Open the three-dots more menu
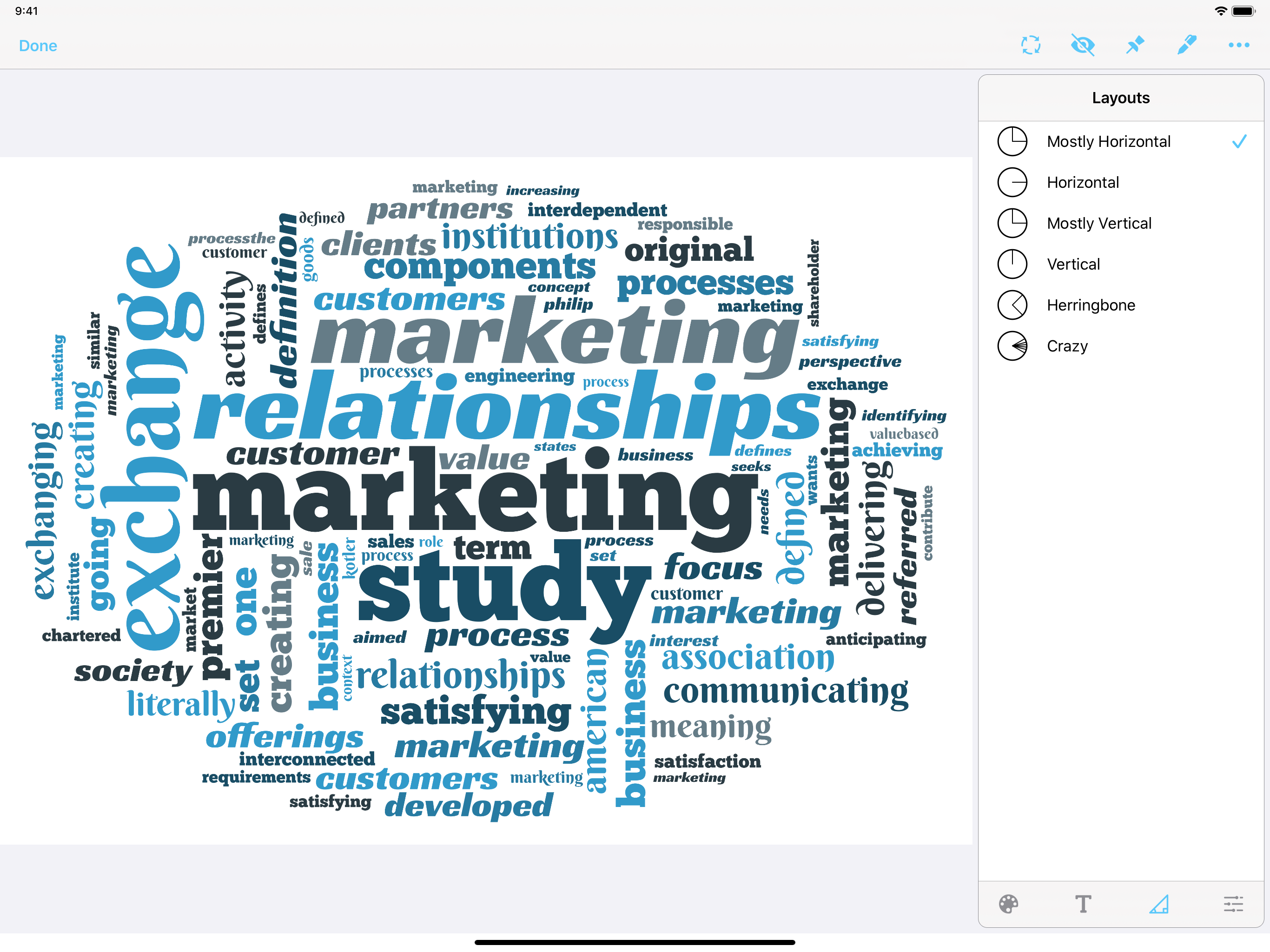The height and width of the screenshot is (952, 1270). click(x=1238, y=45)
